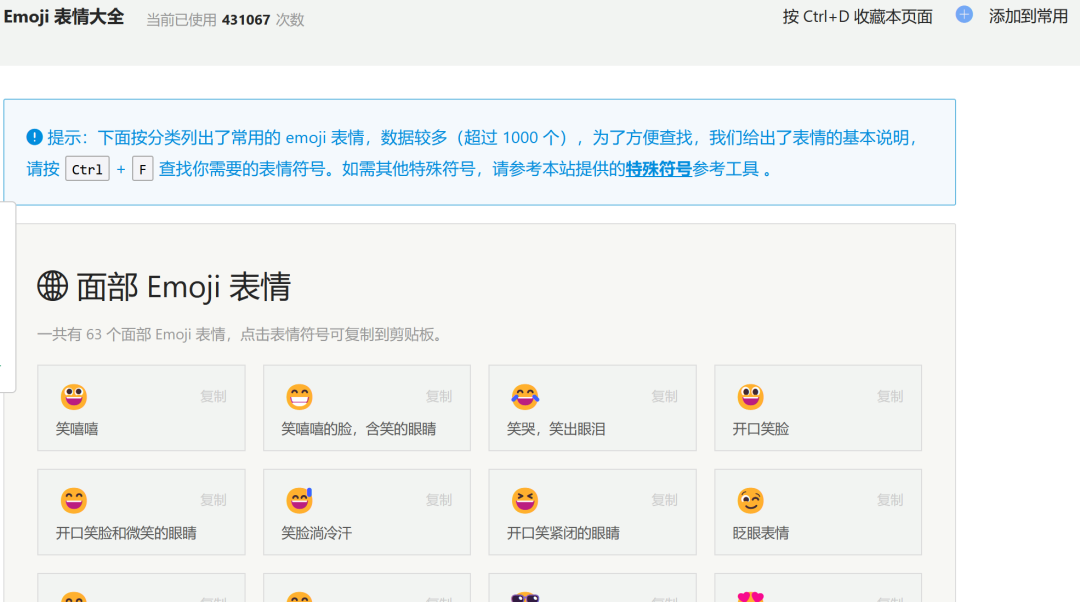
Task: Click the 眨眼表情 winking emoji
Action: pos(751,500)
